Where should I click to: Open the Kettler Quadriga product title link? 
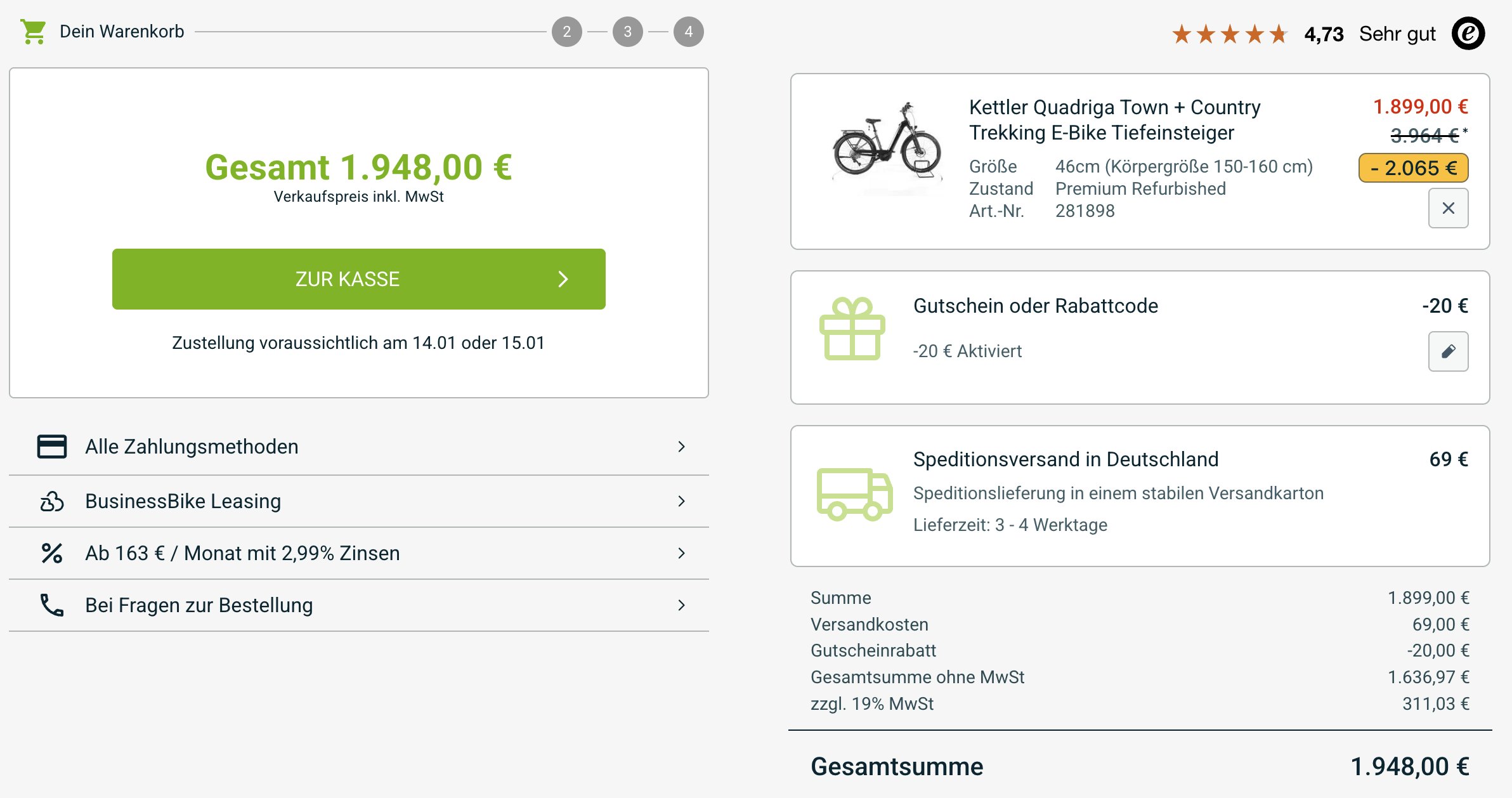coord(1114,120)
